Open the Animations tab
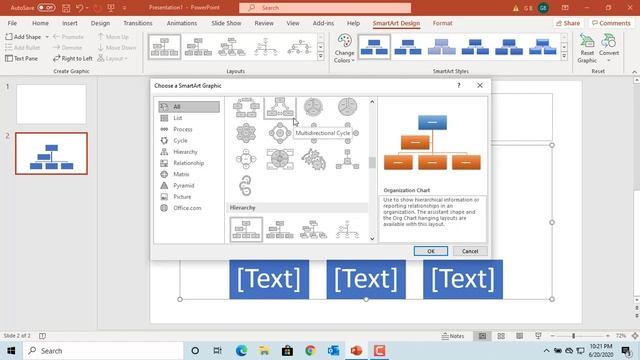640x360 pixels. tap(182, 23)
